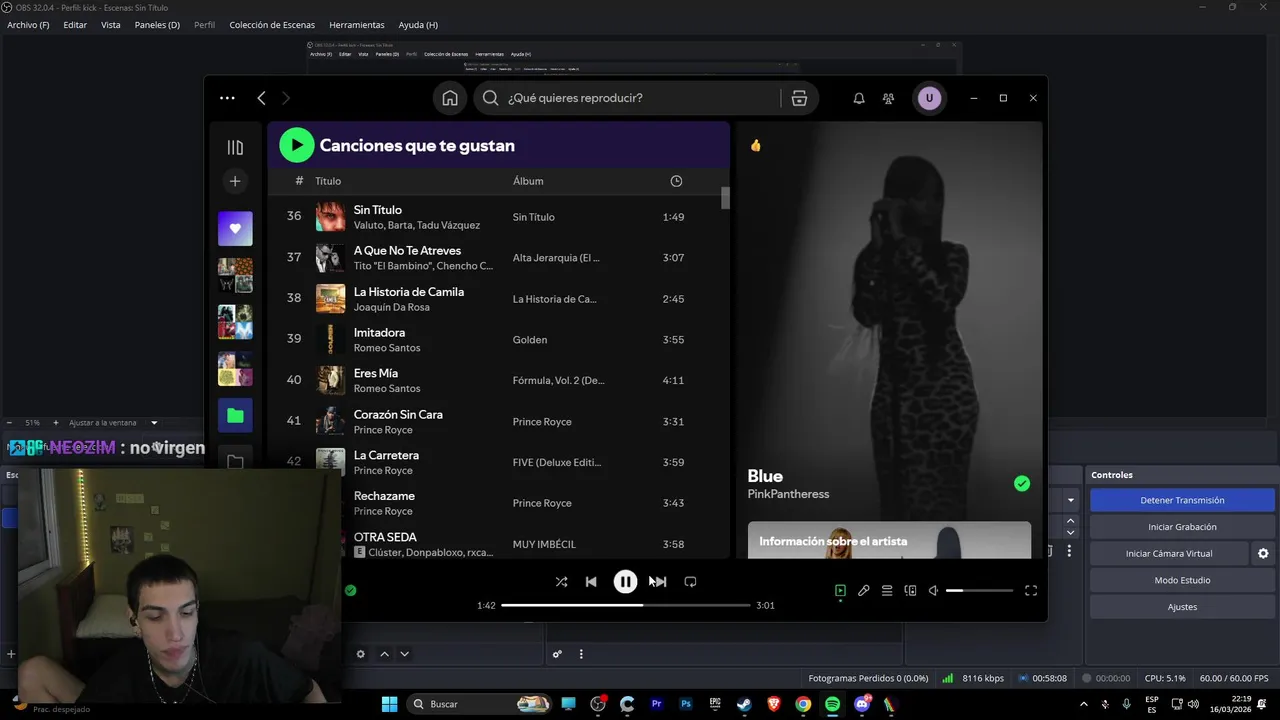Select the song Sin Título

coord(378,210)
